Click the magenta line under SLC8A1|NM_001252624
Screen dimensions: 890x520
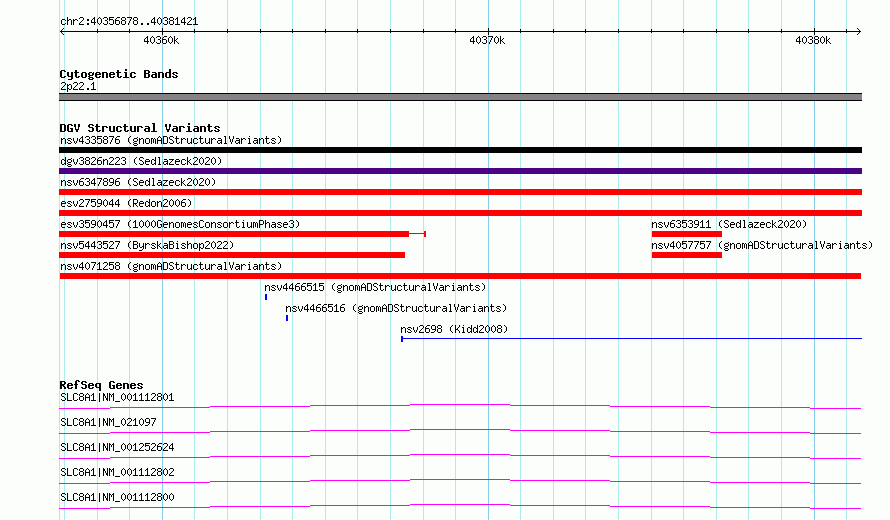460,456
